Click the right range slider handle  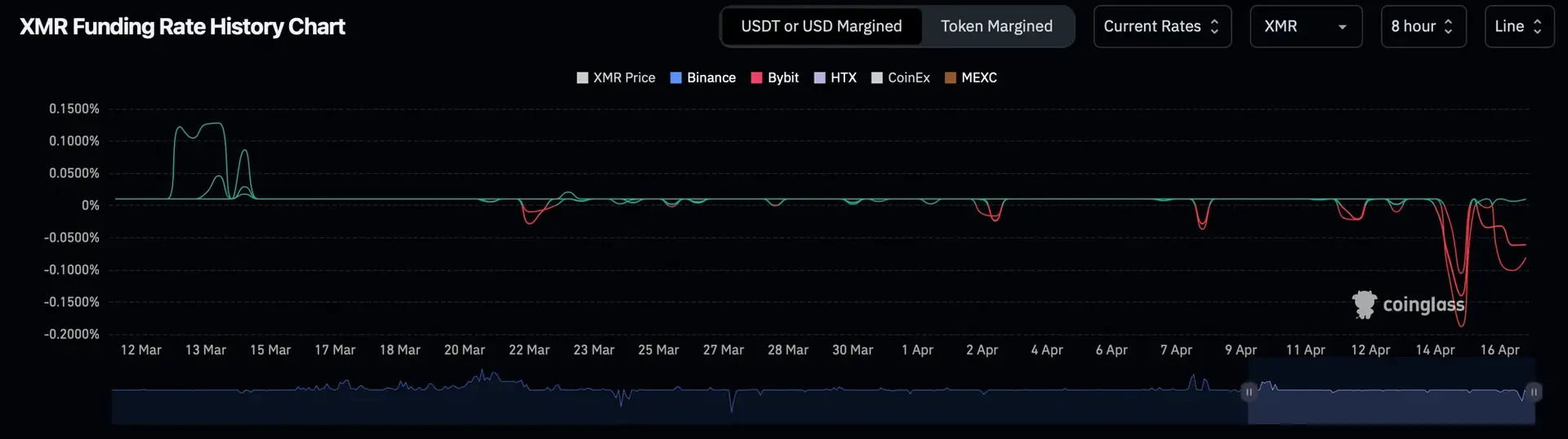[1534, 392]
